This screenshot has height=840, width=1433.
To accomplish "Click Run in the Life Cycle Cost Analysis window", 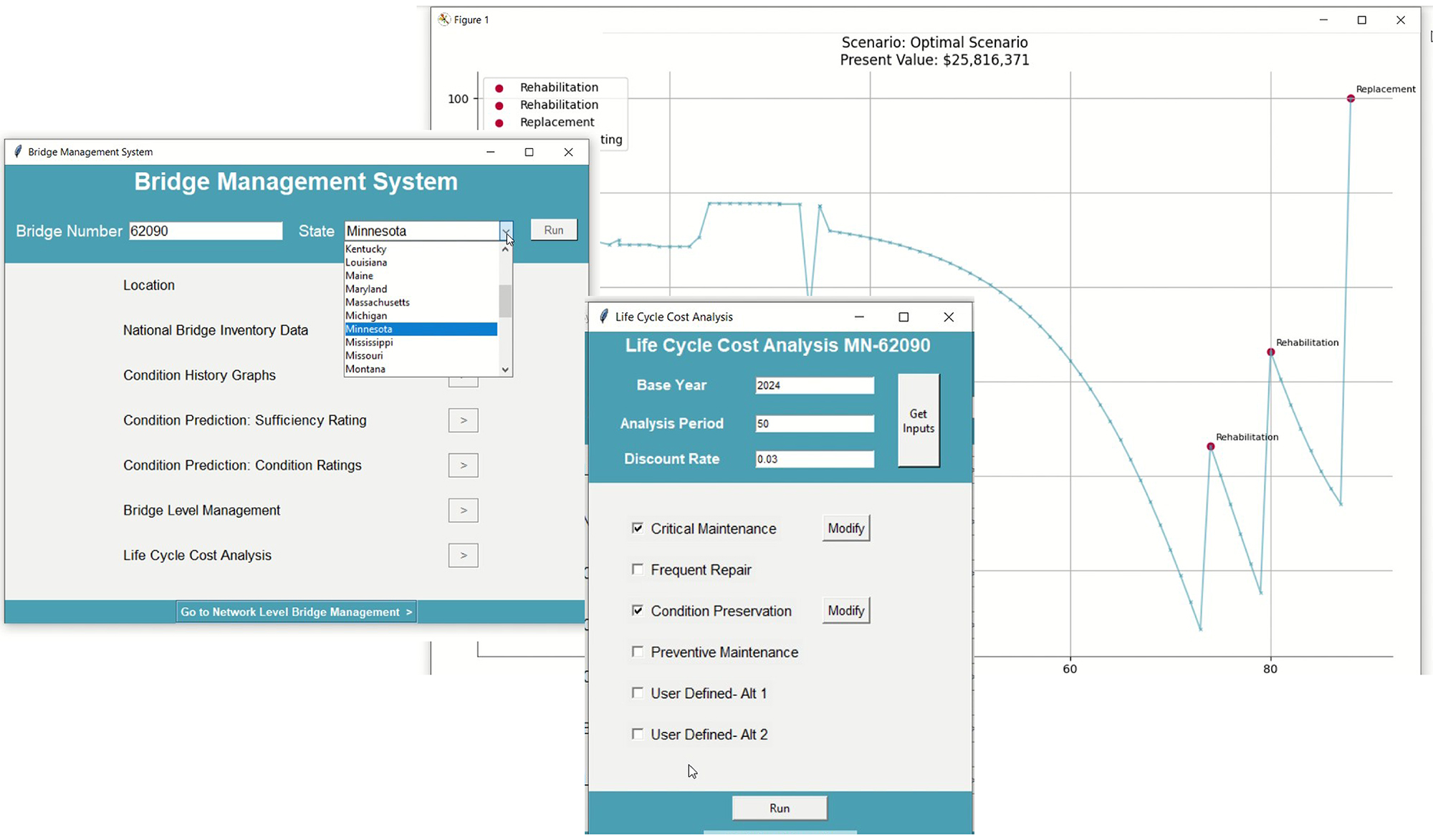I will click(x=780, y=808).
